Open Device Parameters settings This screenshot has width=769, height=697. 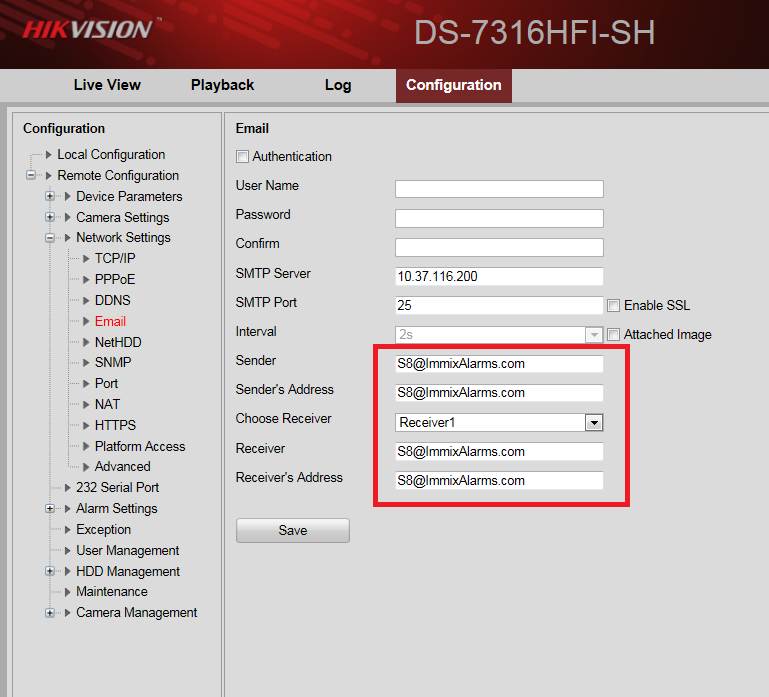(129, 196)
